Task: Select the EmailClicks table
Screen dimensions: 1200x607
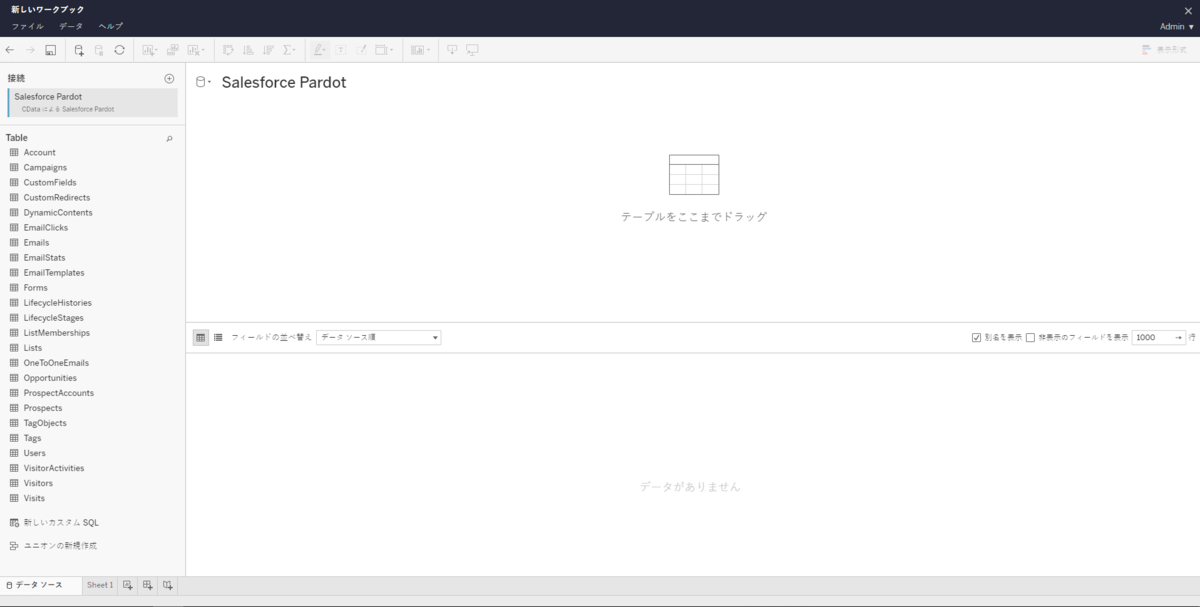Action: pyautogui.click(x=46, y=227)
